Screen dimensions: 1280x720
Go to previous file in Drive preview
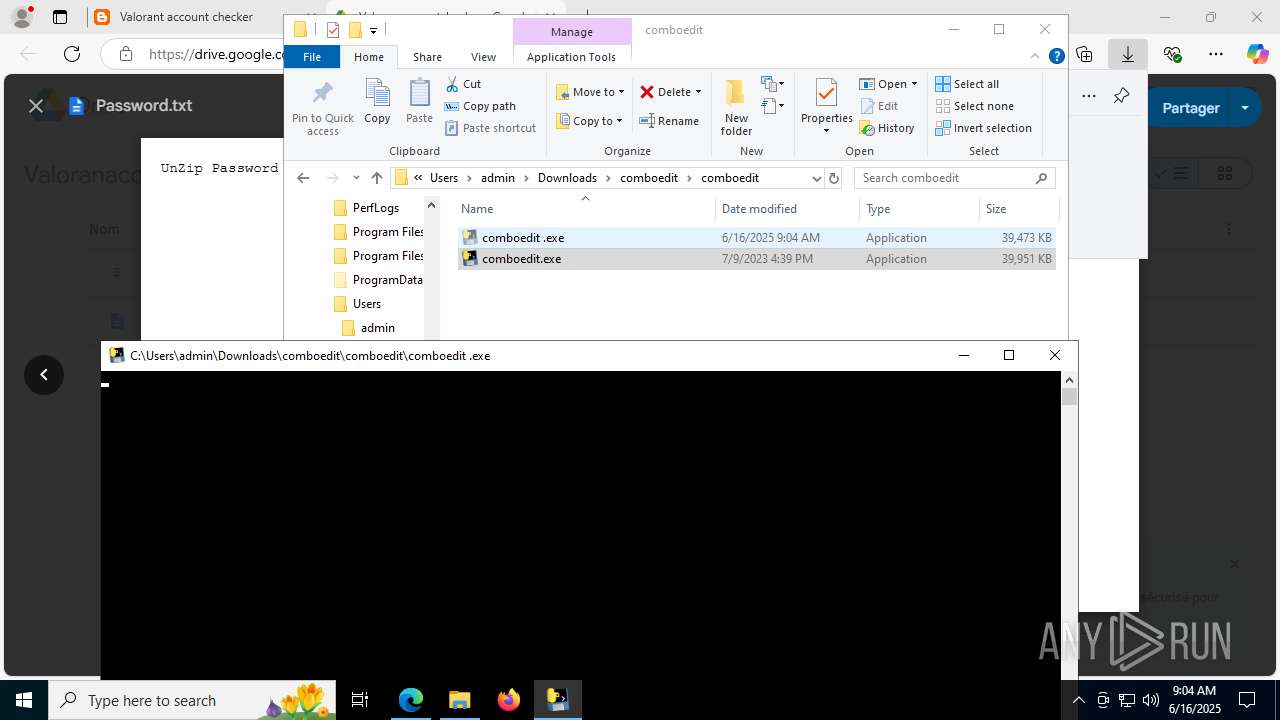[44, 375]
